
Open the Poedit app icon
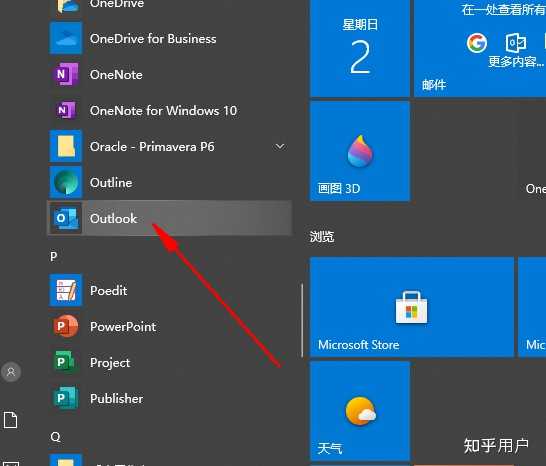coord(65,290)
